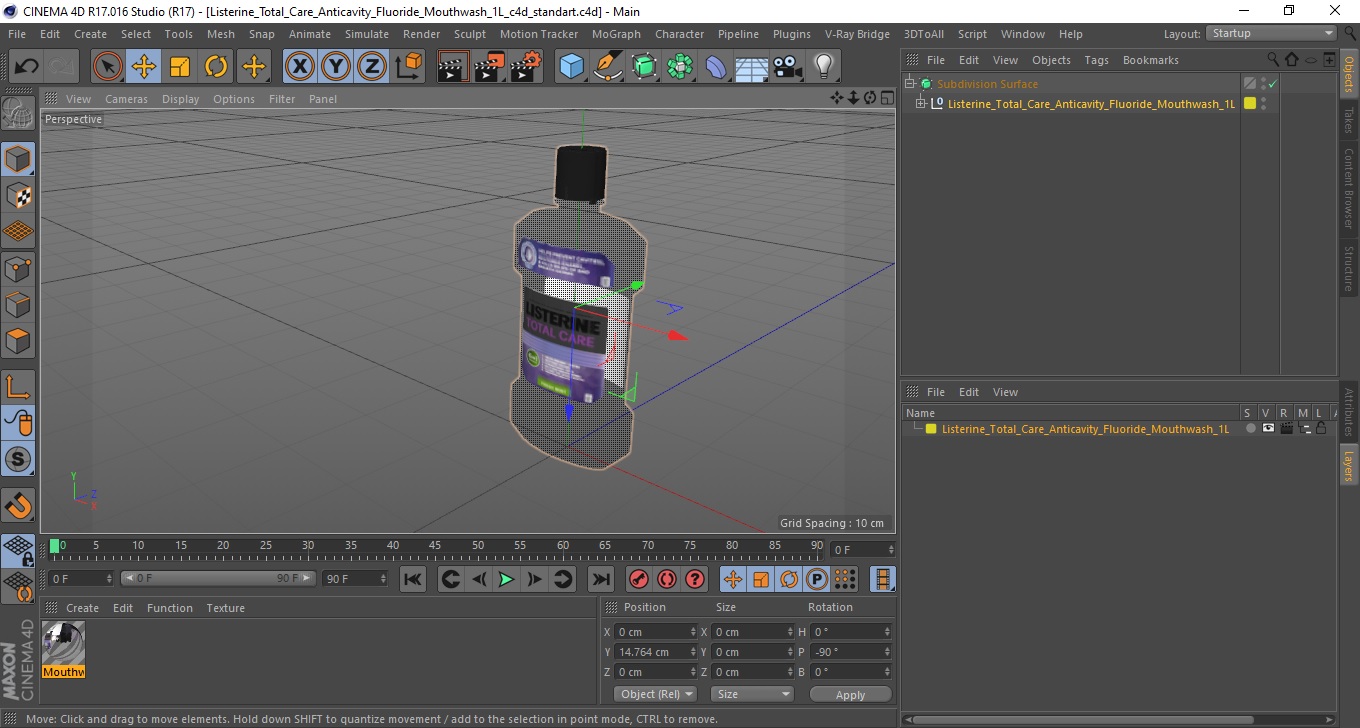This screenshot has width=1360, height=728.
Task: Add a Floor environment object
Action: click(x=752, y=67)
